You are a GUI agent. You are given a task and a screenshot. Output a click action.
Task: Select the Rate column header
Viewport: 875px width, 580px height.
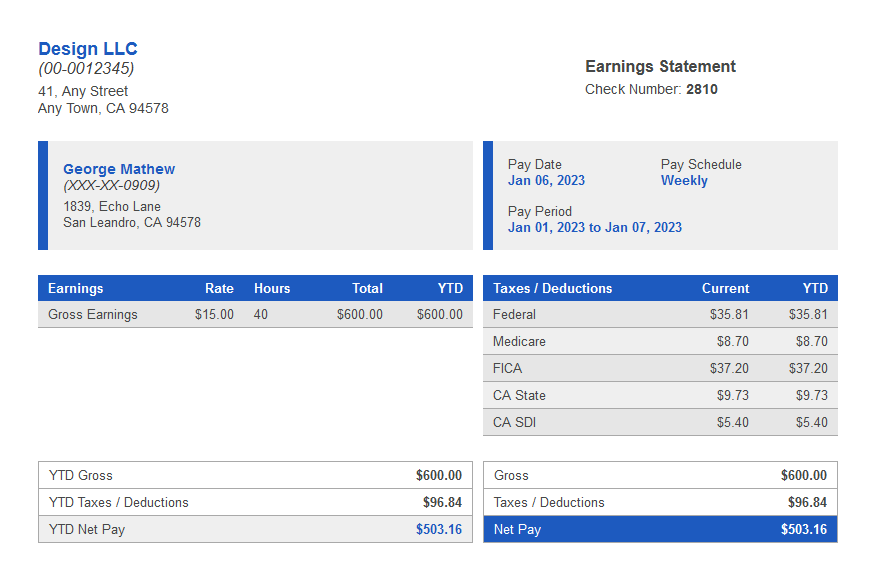point(219,288)
